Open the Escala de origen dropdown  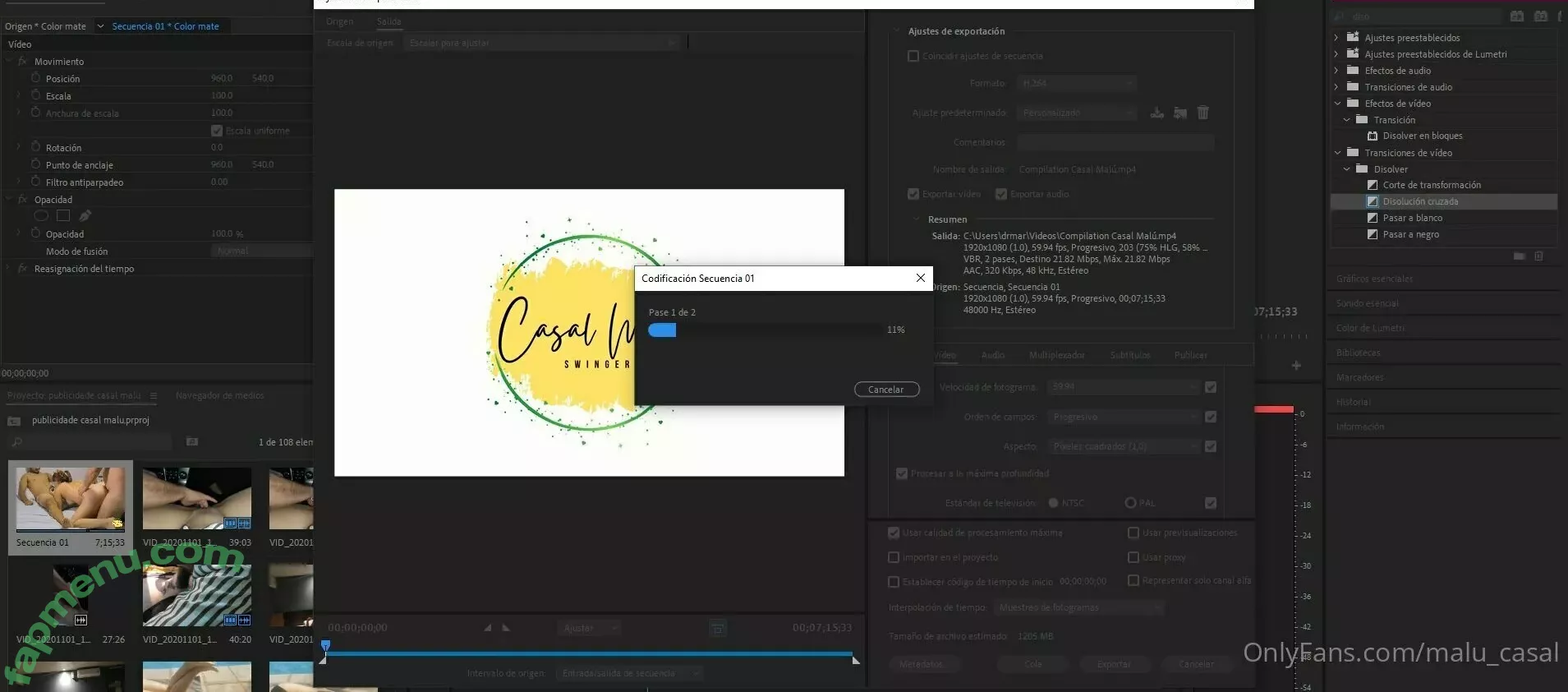click(x=541, y=43)
